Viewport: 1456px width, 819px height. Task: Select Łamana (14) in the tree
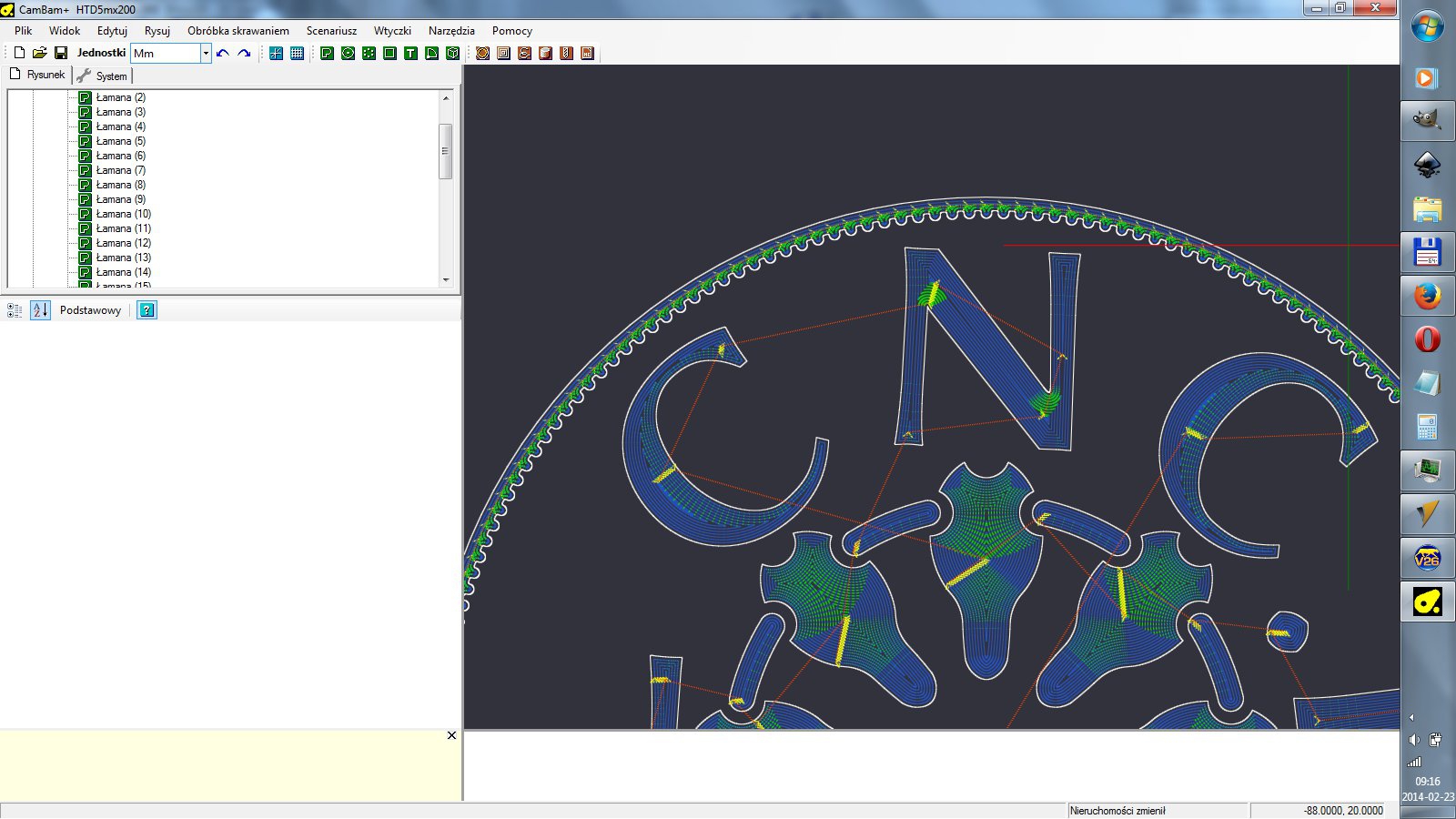coord(123,272)
